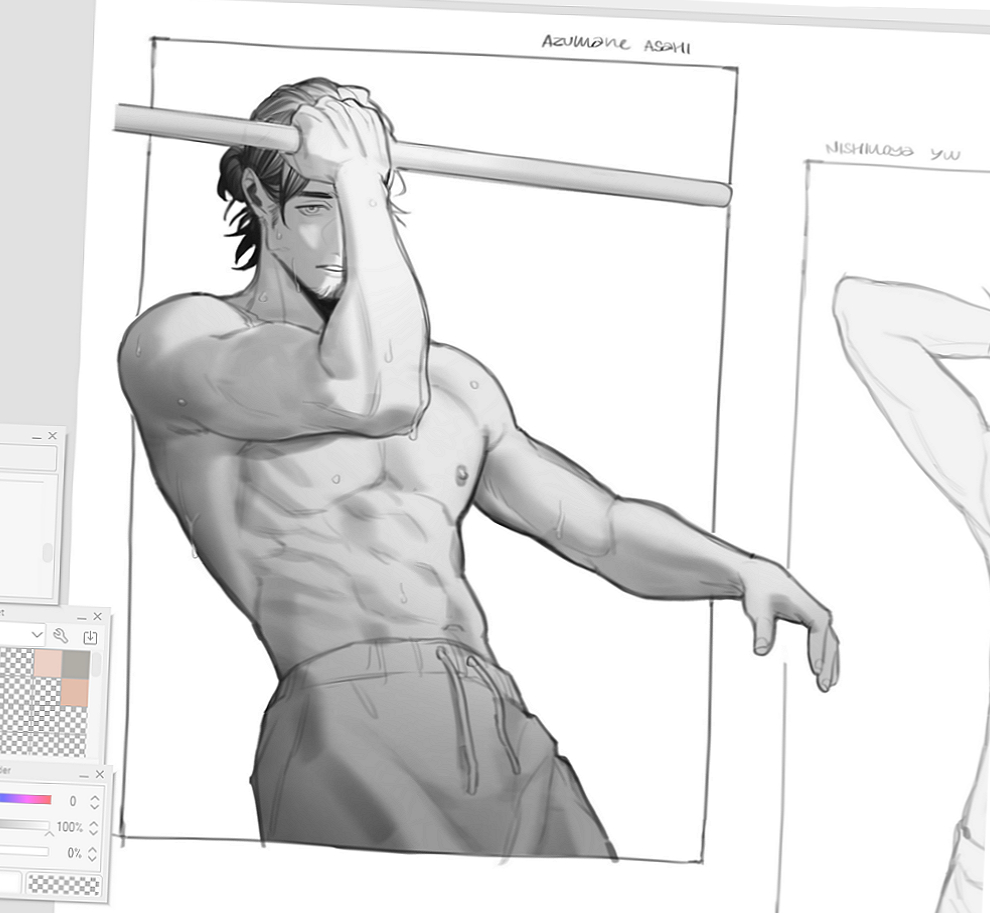990x913 pixels.
Task: Select the transparent color box
Action: click(x=64, y=885)
